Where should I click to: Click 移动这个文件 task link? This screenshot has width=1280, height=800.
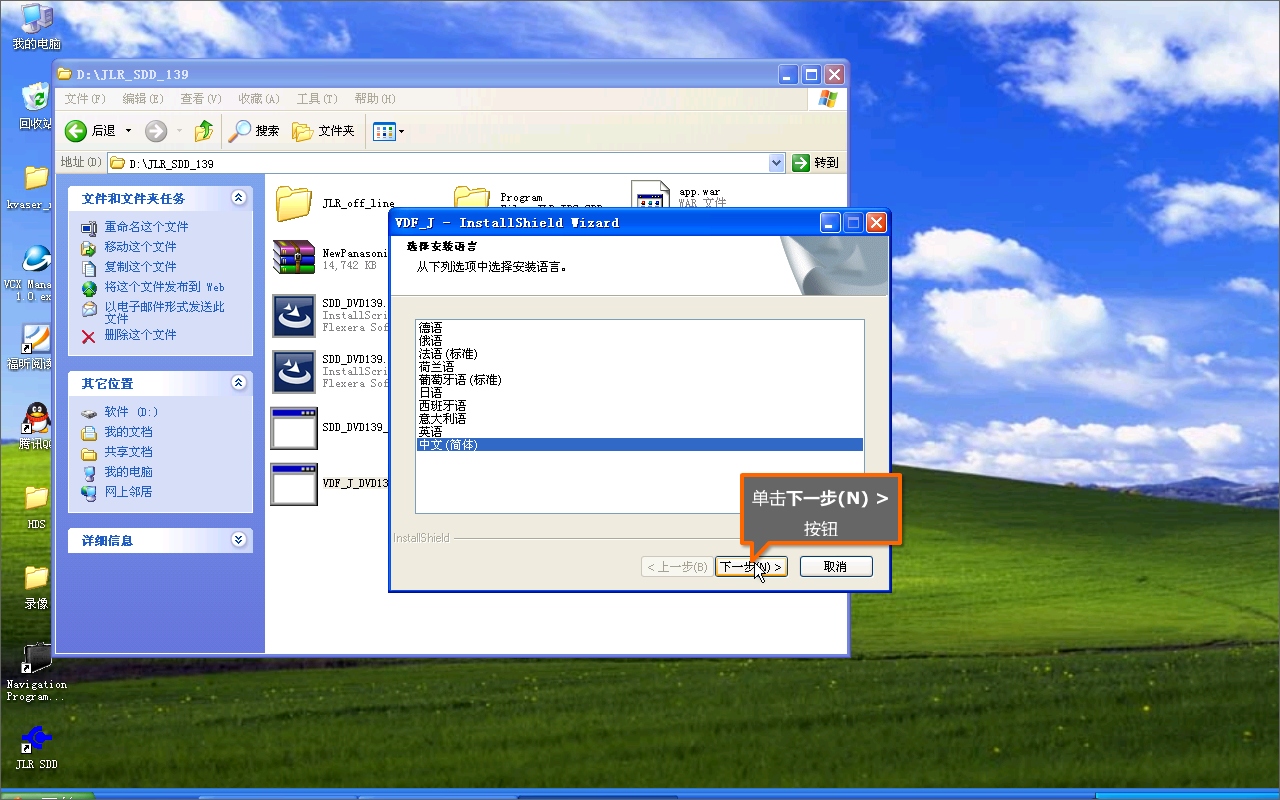coord(140,247)
